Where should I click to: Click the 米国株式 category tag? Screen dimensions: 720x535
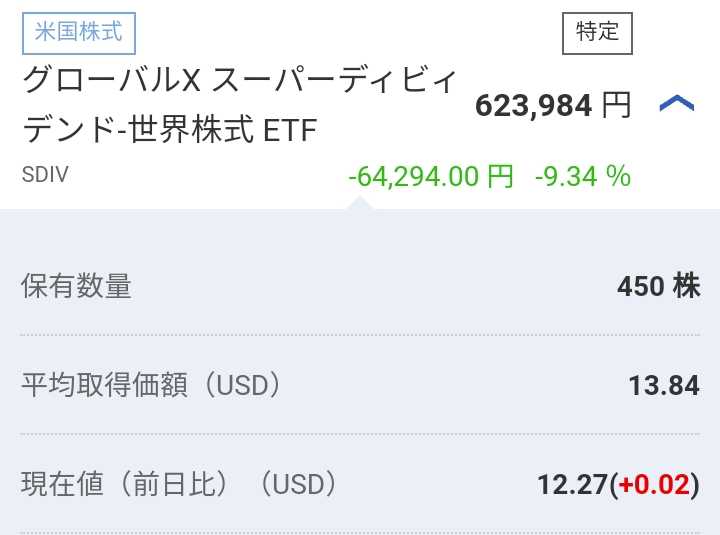coord(78,32)
